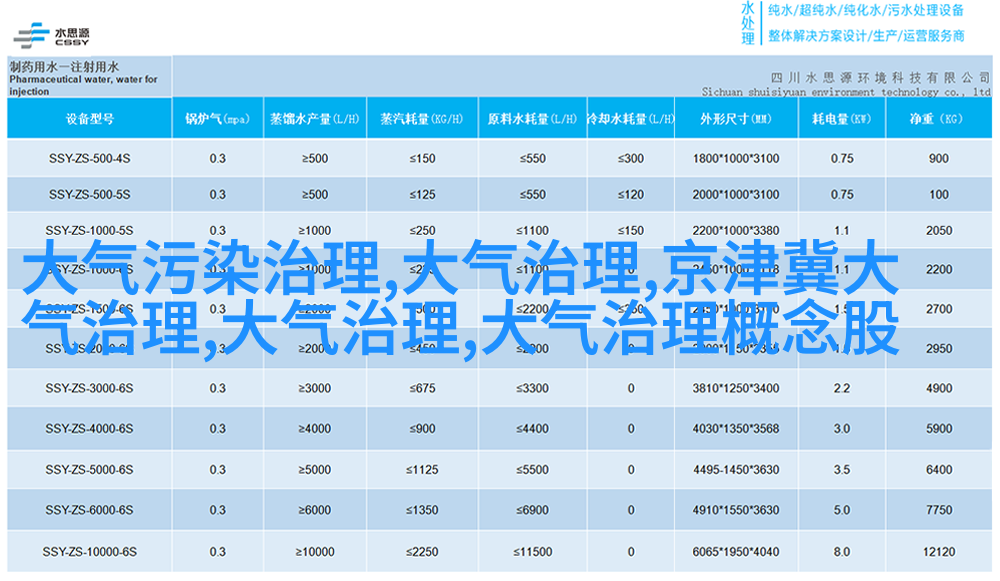Select model cell SSY-ZS-6000-6S
The height and width of the screenshot is (581, 1000).
[x=90, y=510]
